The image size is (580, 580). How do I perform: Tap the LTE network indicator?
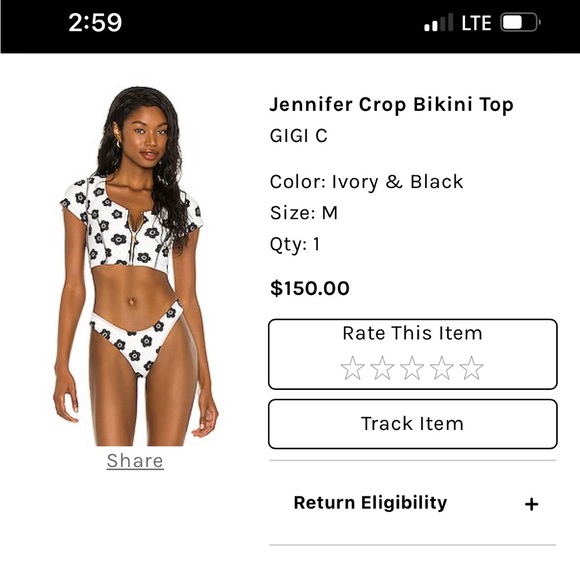click(x=476, y=23)
